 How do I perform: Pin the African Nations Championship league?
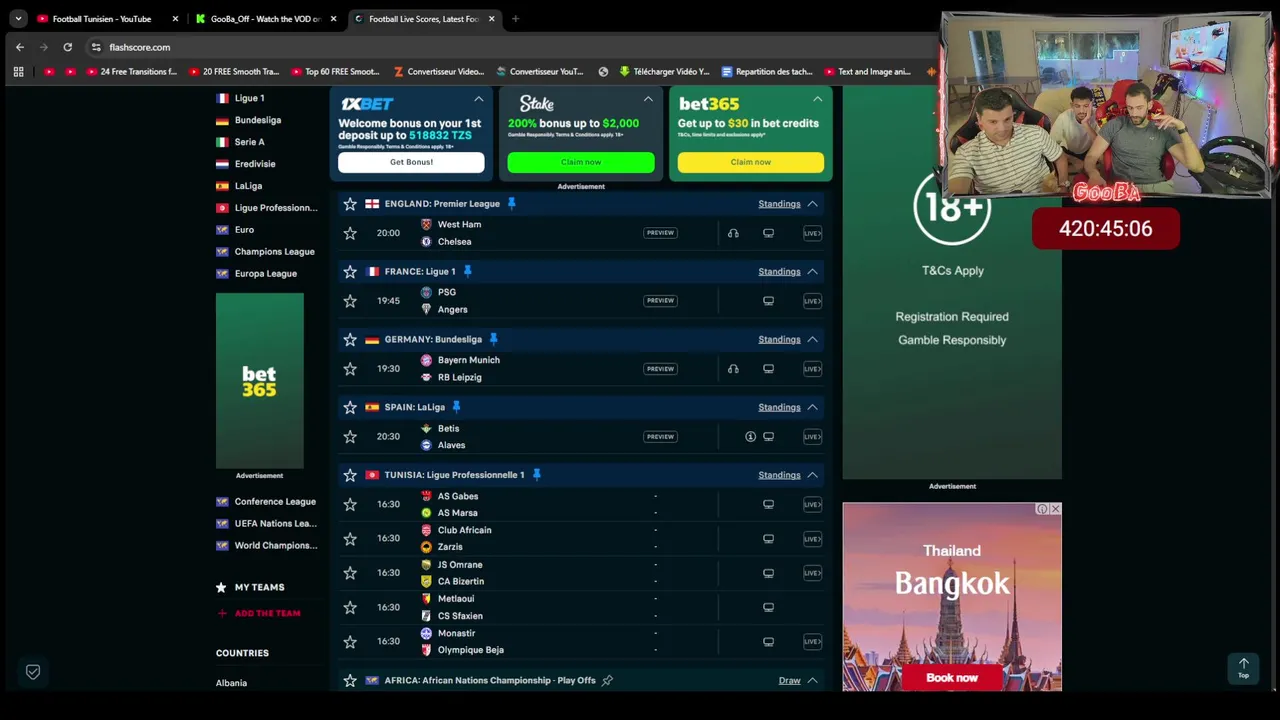(607, 681)
